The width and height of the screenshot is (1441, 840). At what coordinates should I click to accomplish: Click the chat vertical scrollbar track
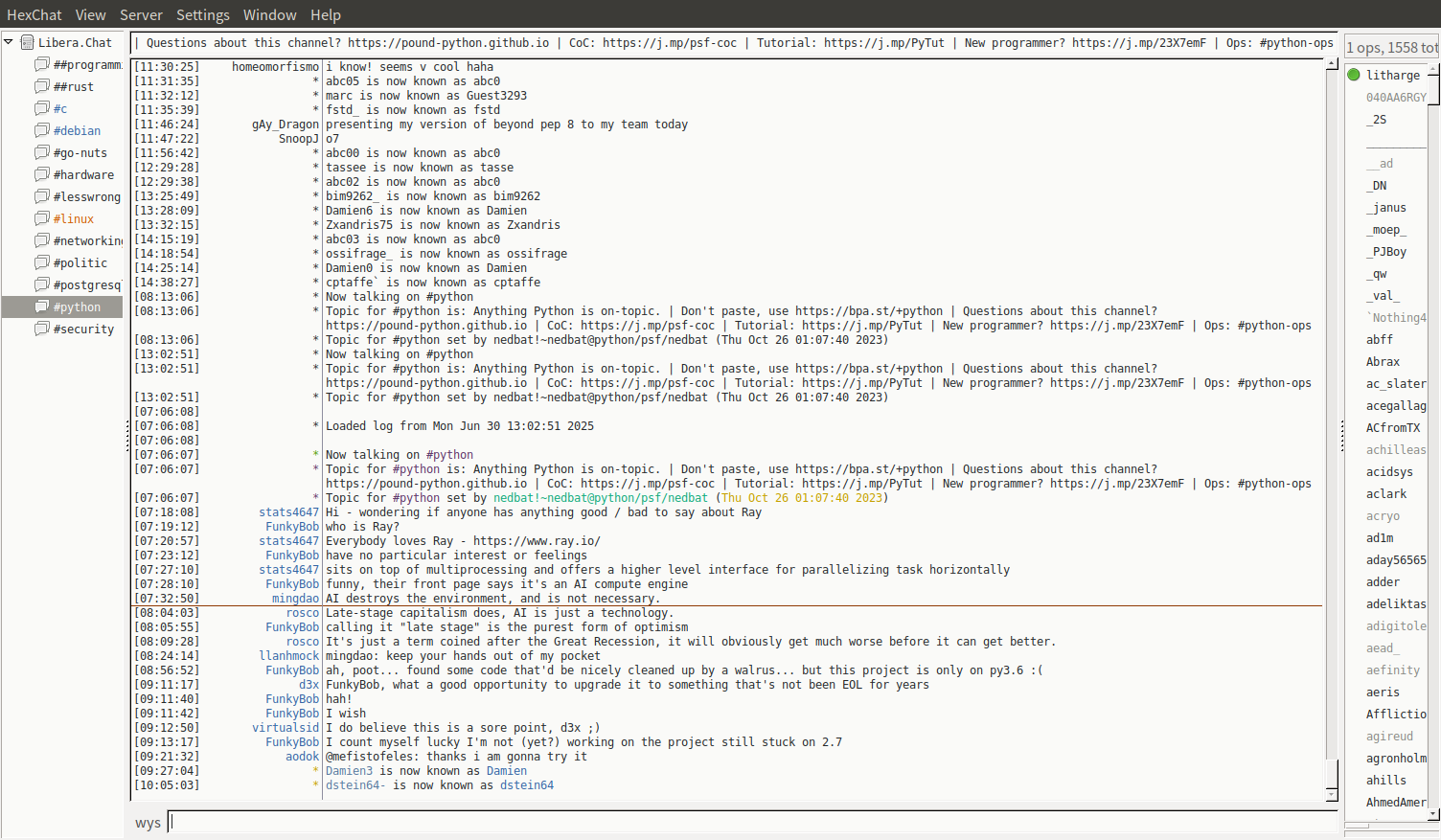1331,383
